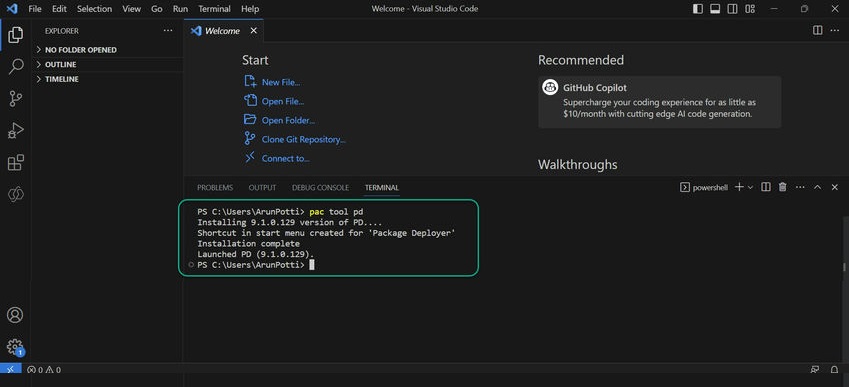Open the launch profile dropdown arrow
849x387 pixels.
tap(750, 187)
